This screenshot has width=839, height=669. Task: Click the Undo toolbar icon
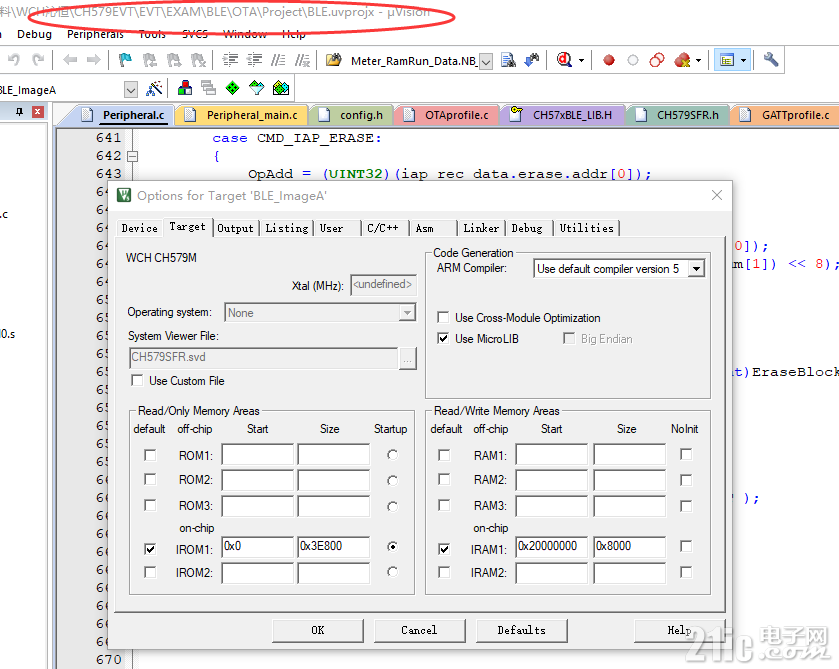[x=14, y=59]
